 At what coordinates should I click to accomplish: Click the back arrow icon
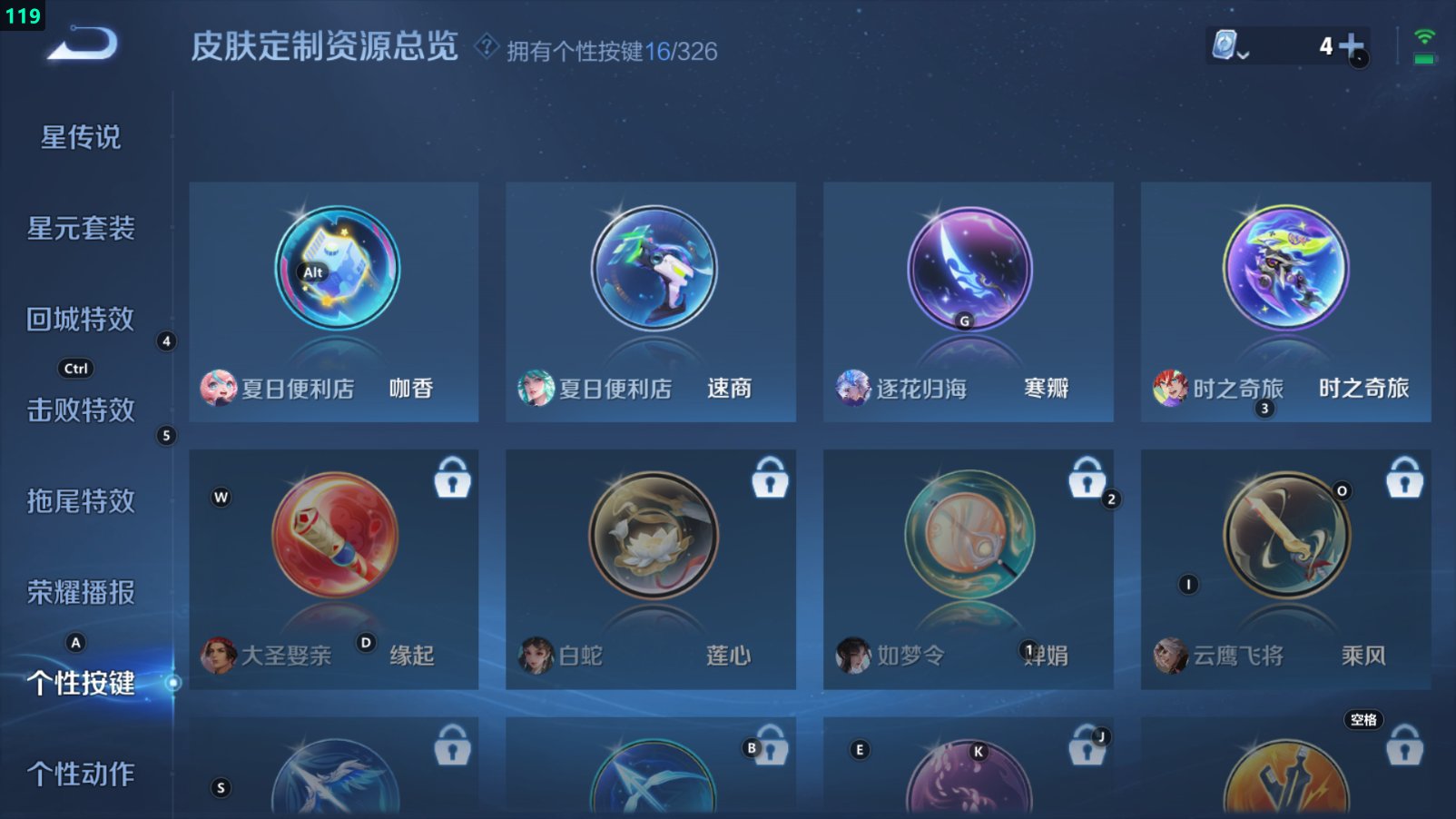[83, 43]
